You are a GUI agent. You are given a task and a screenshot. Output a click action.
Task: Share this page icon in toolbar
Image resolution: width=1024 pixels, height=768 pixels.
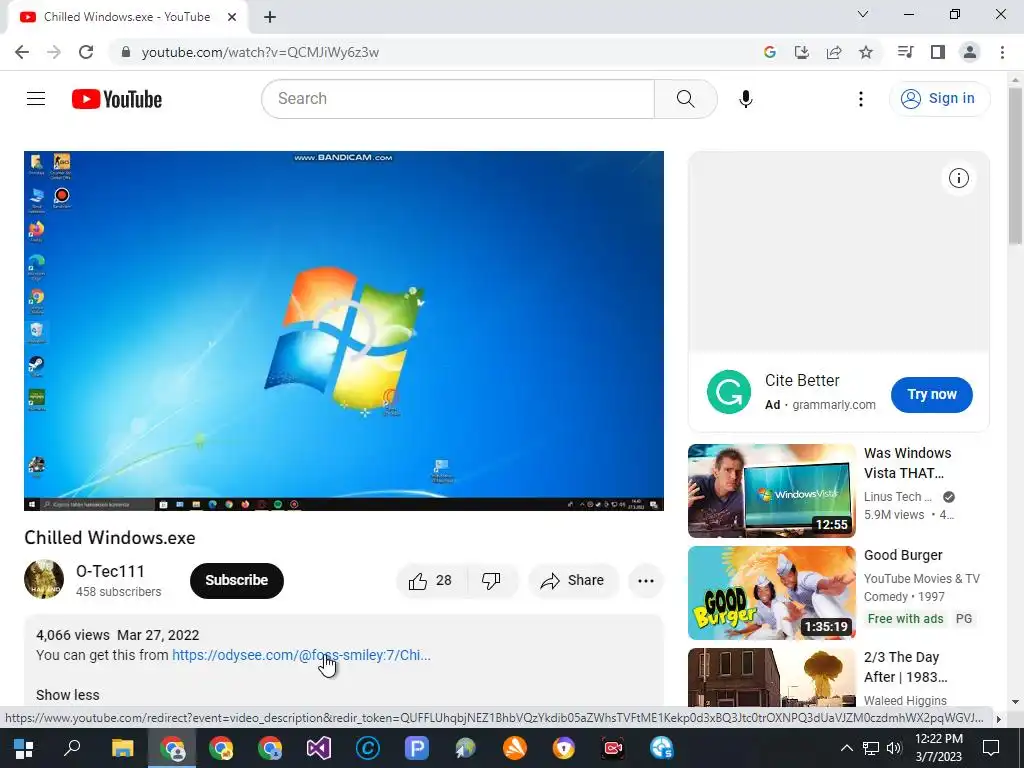point(834,52)
